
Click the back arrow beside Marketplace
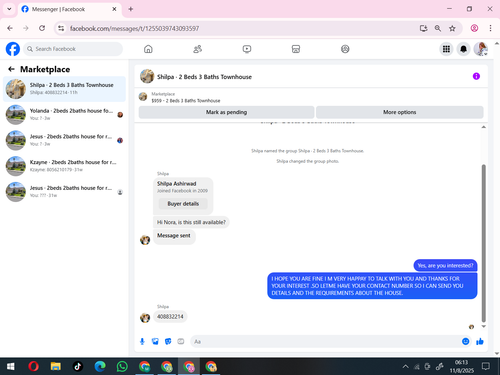11,69
